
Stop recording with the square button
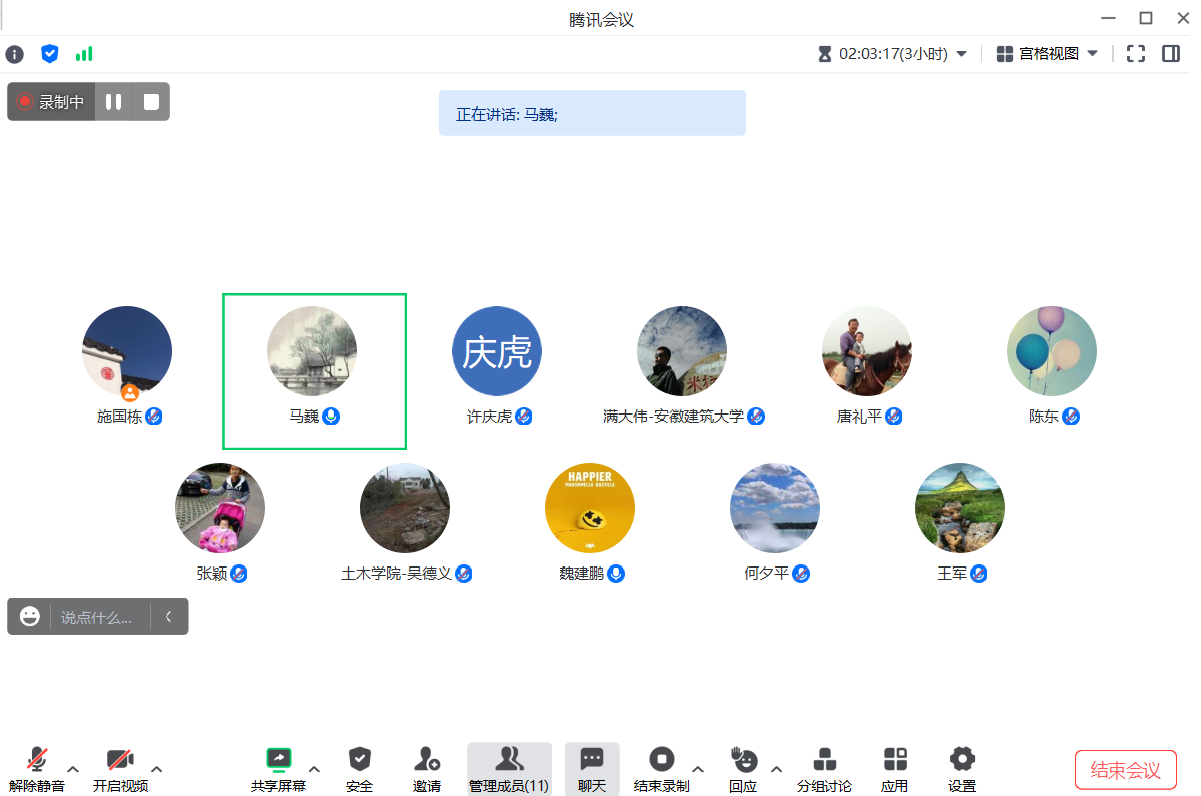click(x=151, y=102)
